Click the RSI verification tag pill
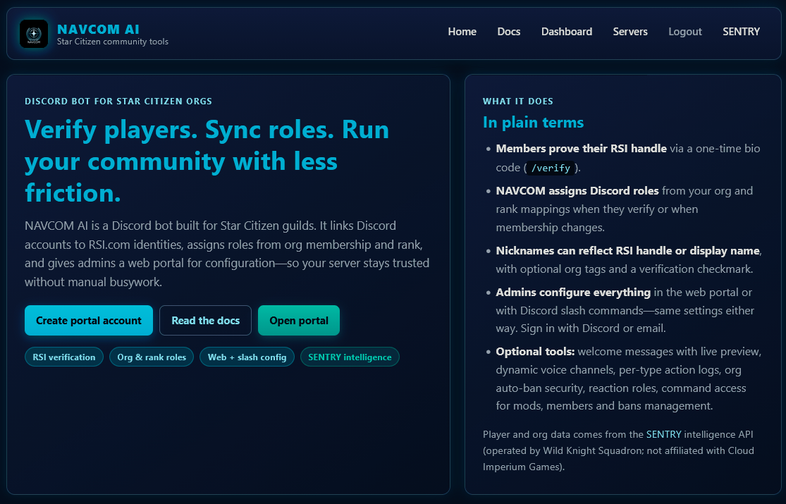 coord(64,357)
